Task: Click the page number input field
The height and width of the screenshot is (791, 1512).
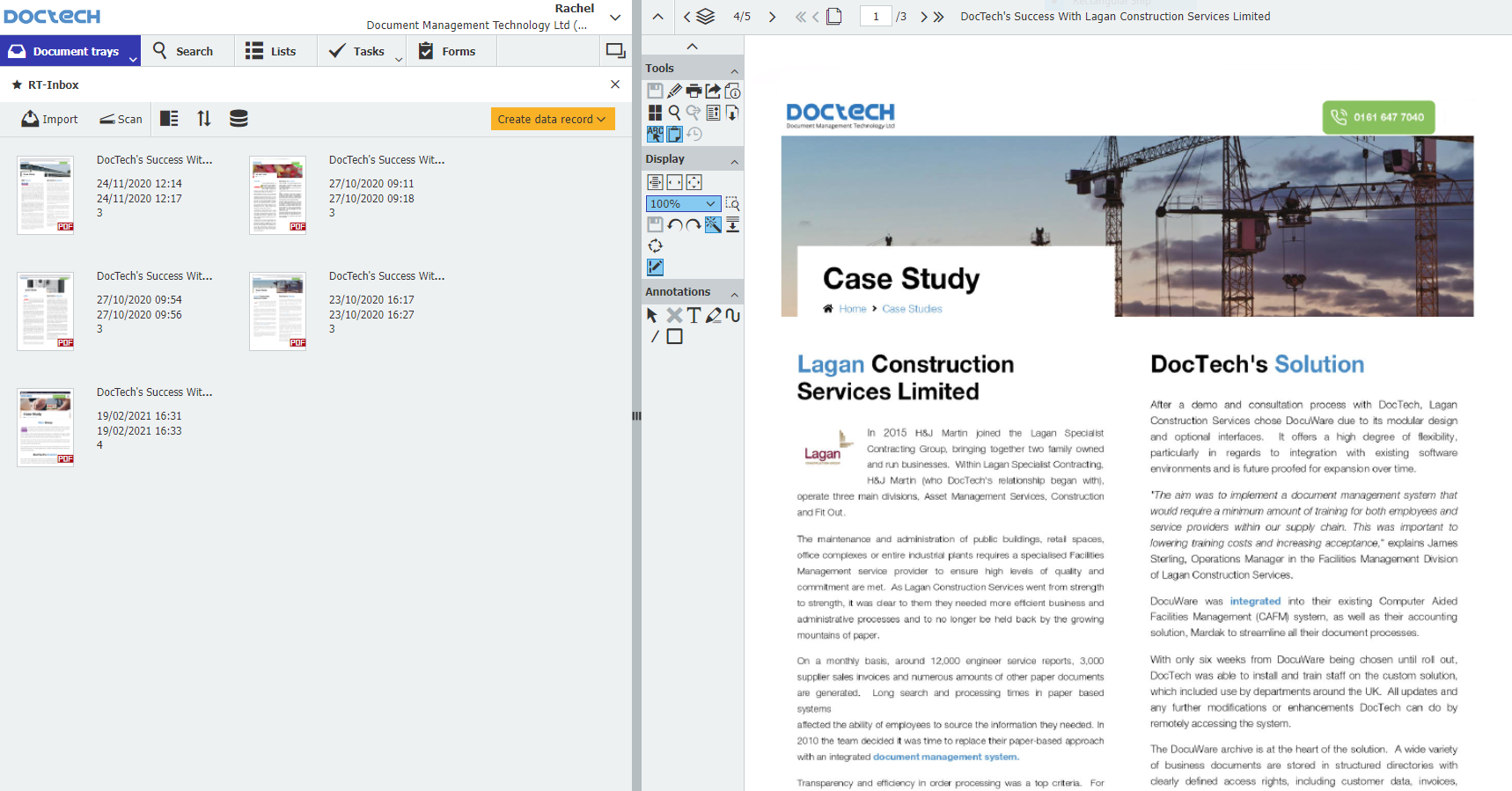Action: pyautogui.click(x=876, y=17)
